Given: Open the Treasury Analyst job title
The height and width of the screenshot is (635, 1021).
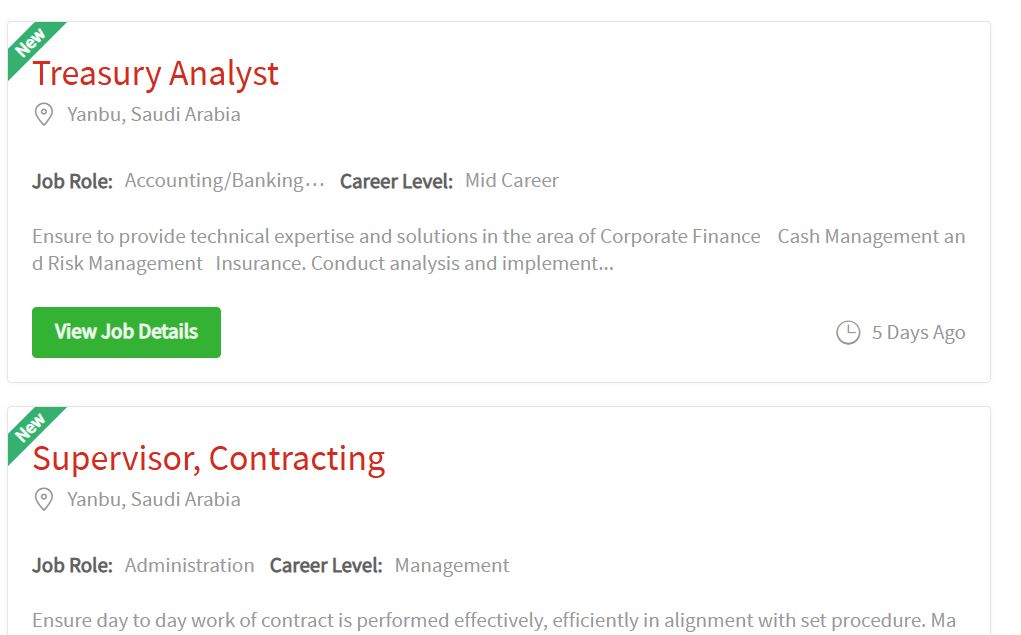Looking at the screenshot, I should coord(156,74).
